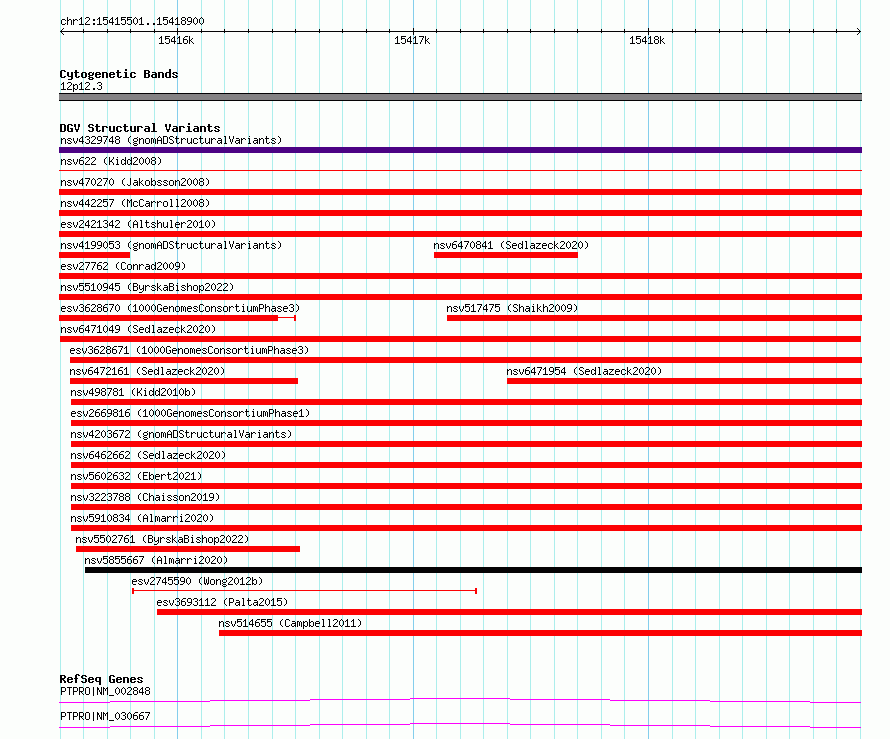Click the ruler's right arrow end
The width and height of the screenshot is (890, 739).
(859, 31)
